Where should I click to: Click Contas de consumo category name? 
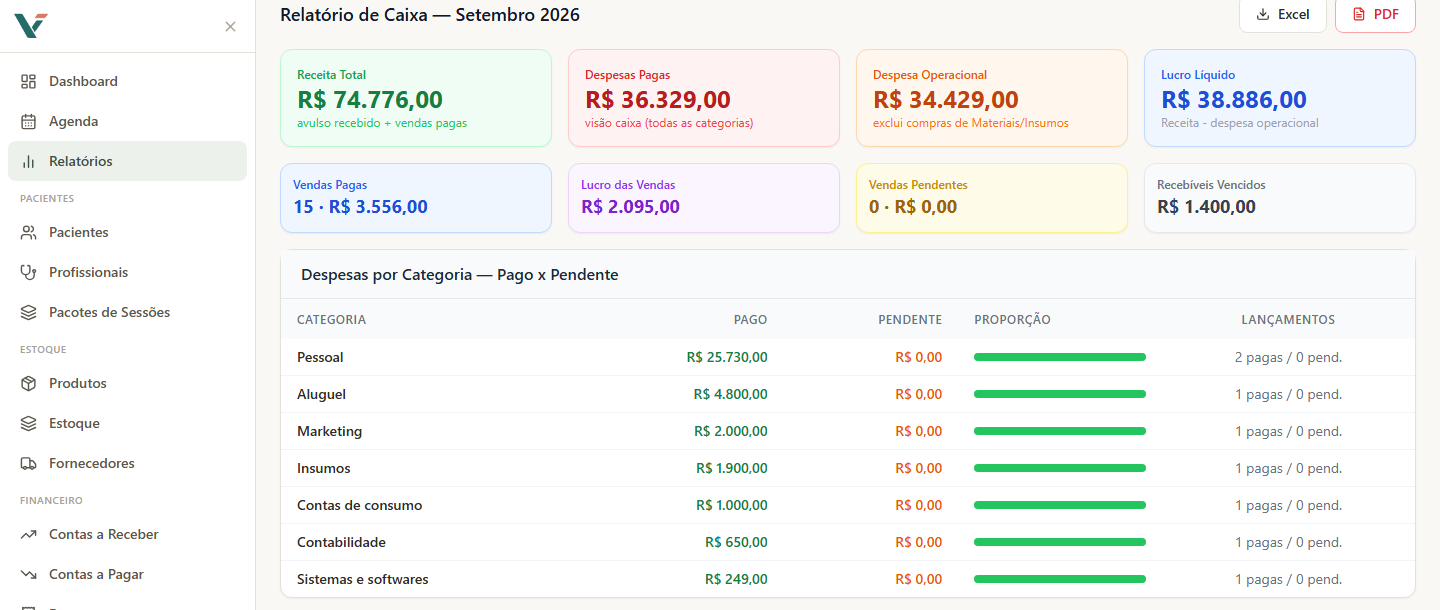coord(359,505)
